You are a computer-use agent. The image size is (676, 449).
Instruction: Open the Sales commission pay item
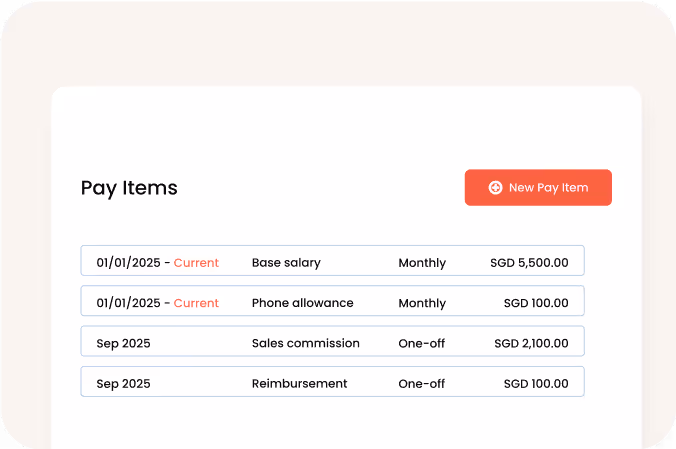[x=305, y=343]
